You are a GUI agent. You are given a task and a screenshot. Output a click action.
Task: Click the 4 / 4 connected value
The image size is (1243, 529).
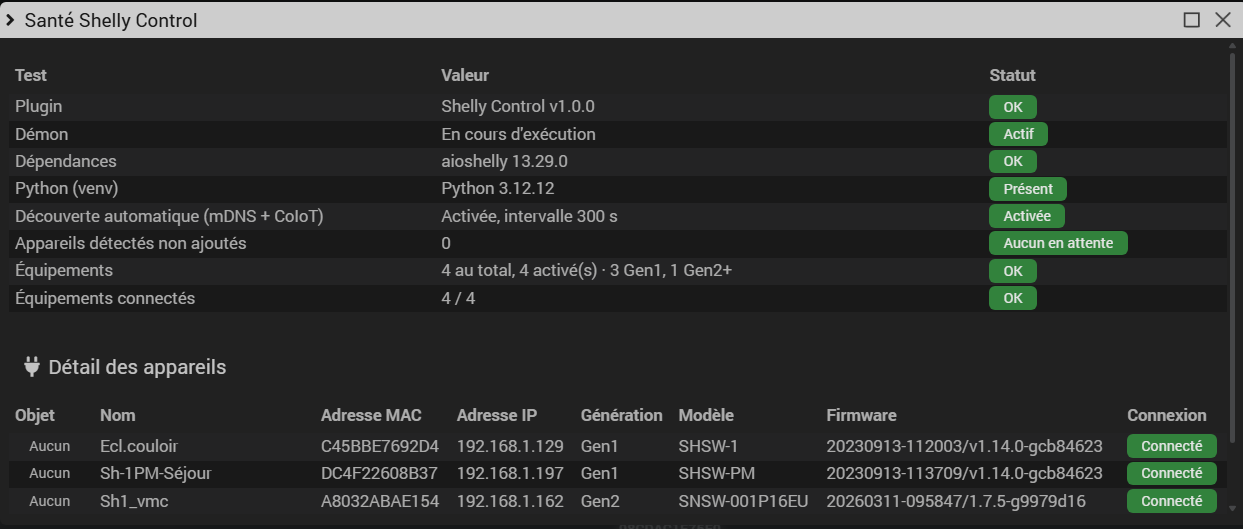[x=458, y=298]
